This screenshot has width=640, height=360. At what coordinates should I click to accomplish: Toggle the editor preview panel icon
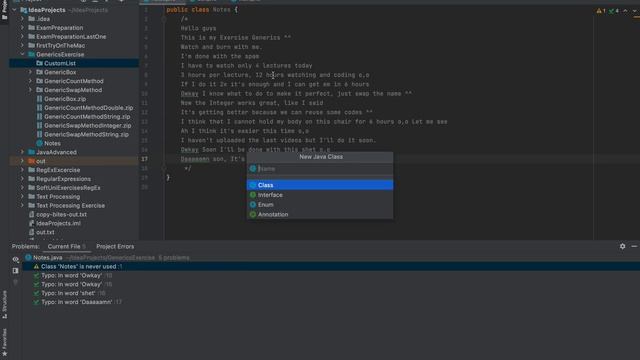pos(16,271)
